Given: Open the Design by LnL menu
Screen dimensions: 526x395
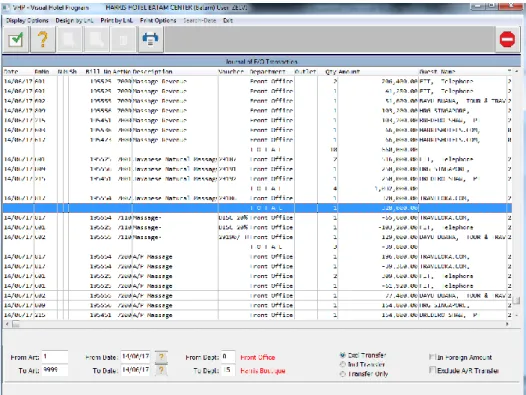Looking at the screenshot, I should point(74,20).
